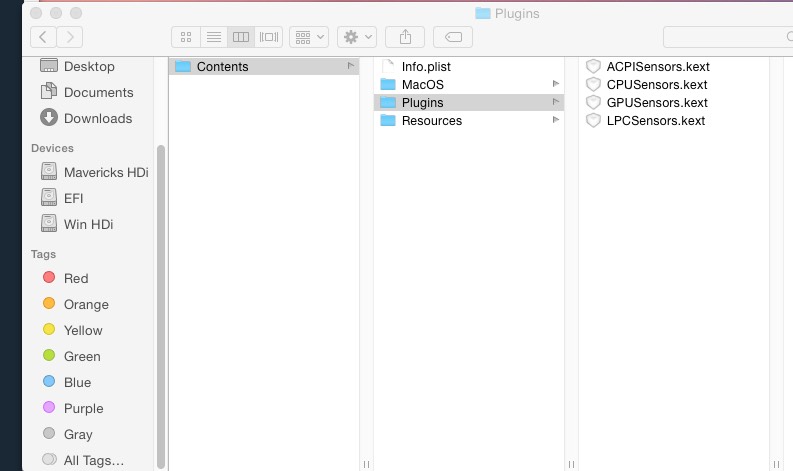Switch to list view
Image resolution: width=793 pixels, height=471 pixels.
pos(214,37)
